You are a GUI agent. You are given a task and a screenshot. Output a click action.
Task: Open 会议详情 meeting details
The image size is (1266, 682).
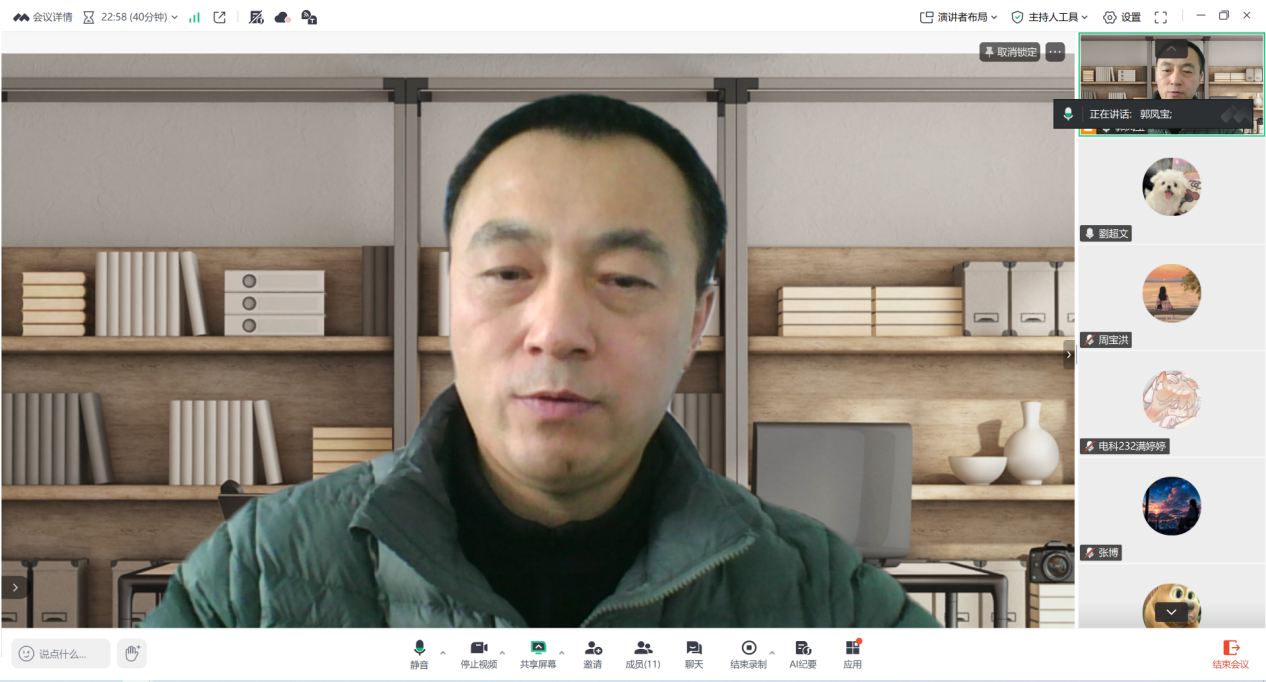pyautogui.click(x=42, y=17)
